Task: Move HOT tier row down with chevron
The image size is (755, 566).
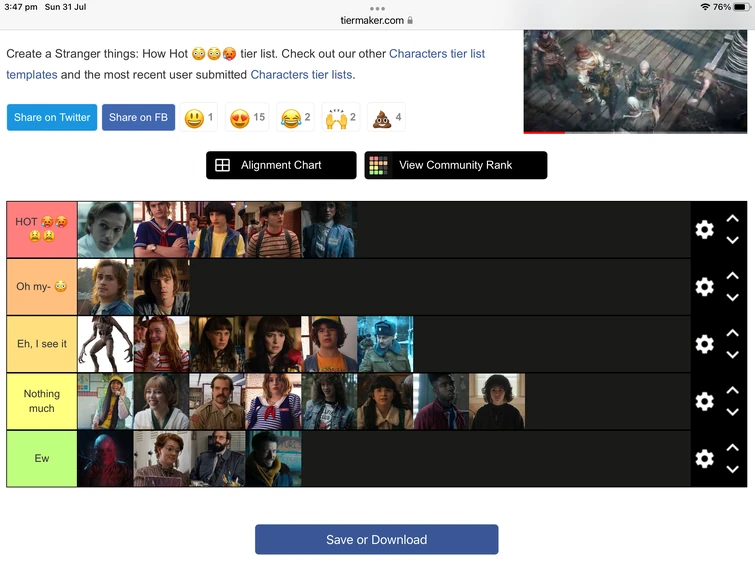Action: pyautogui.click(x=732, y=240)
